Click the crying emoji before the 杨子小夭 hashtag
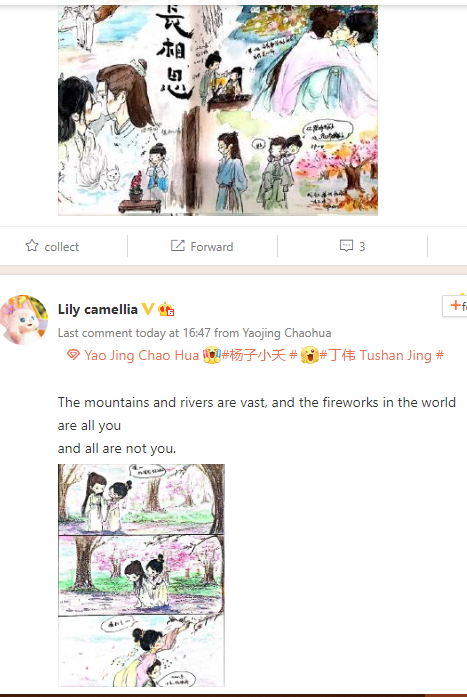Screen dimensions: 467x697 [x=212, y=355]
